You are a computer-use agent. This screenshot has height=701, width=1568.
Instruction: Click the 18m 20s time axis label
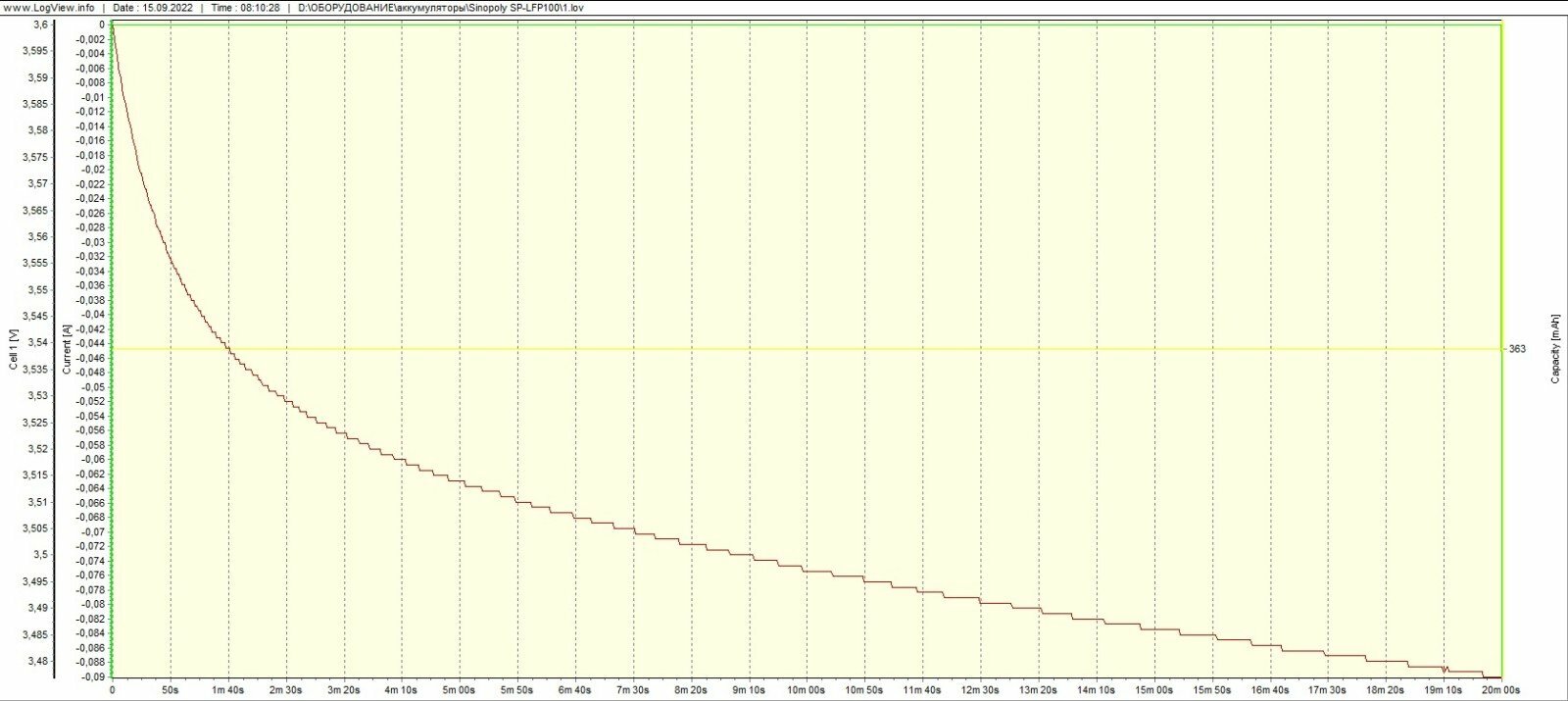tap(1386, 690)
